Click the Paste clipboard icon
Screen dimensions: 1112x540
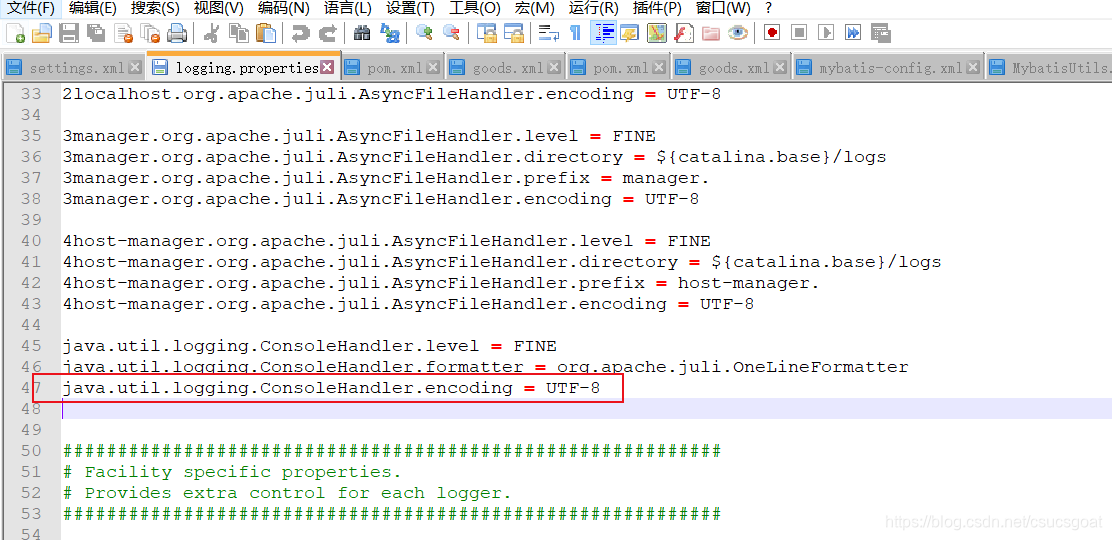click(266, 33)
